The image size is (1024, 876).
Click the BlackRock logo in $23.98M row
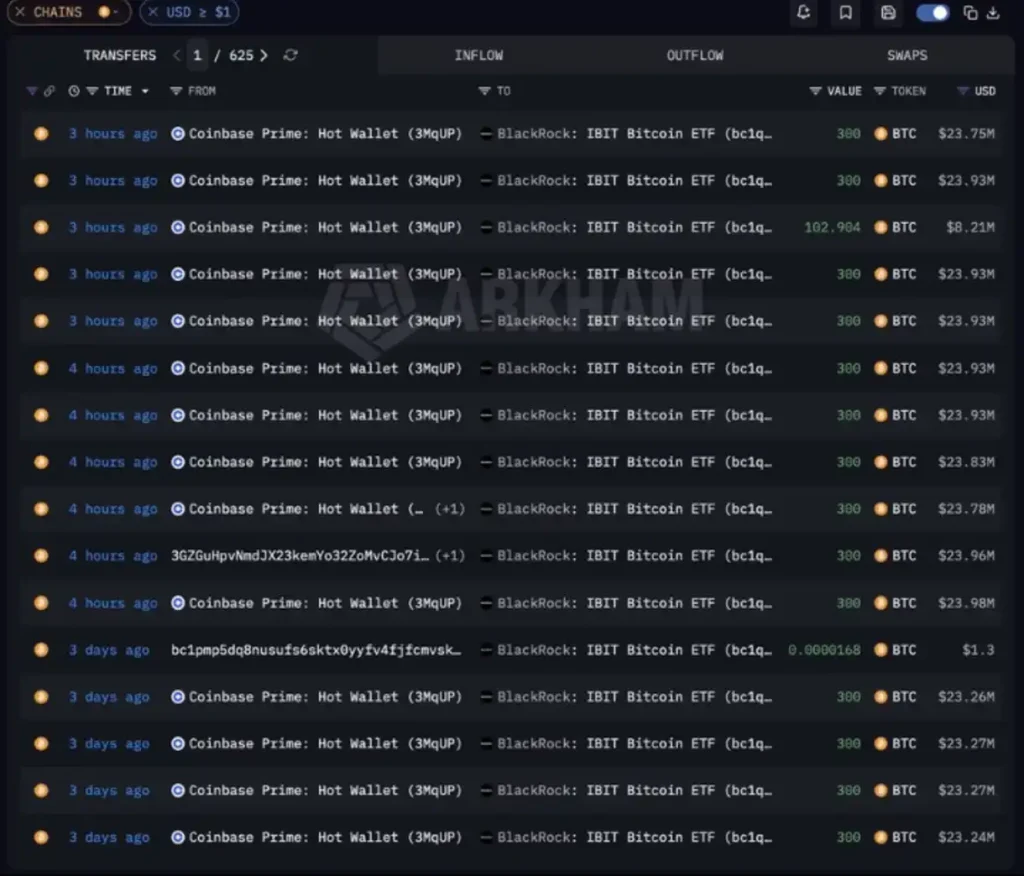pos(486,603)
